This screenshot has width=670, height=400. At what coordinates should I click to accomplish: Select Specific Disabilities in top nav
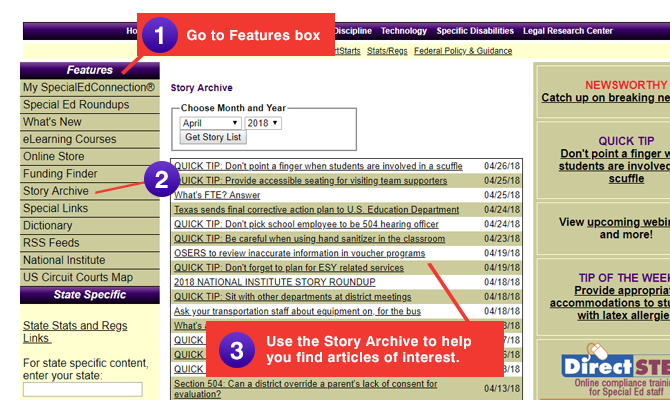pos(475,31)
